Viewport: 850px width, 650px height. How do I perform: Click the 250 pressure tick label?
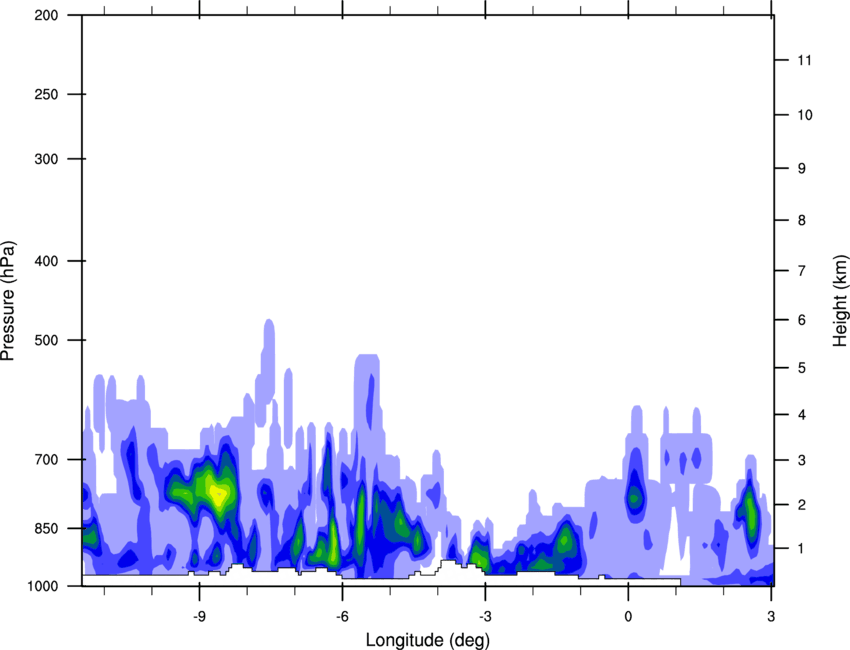click(46, 94)
